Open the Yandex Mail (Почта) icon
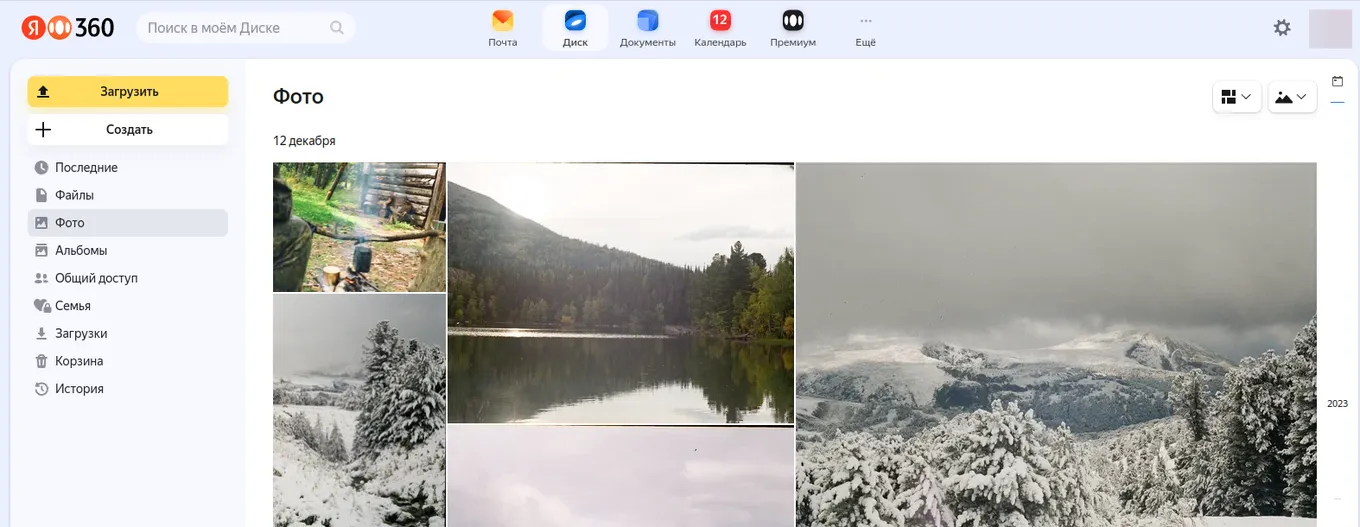Image resolution: width=1360 pixels, height=527 pixels. click(x=502, y=21)
